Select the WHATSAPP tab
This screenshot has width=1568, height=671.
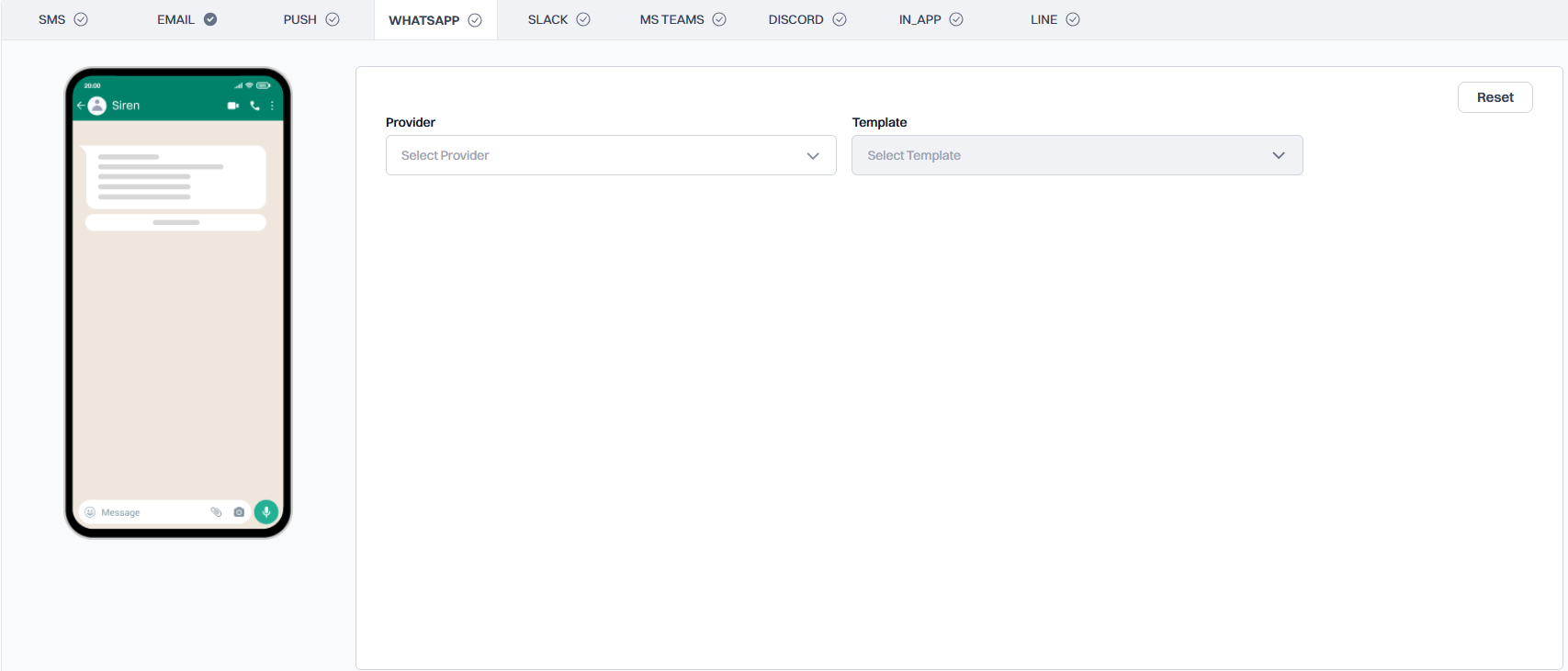pos(435,20)
